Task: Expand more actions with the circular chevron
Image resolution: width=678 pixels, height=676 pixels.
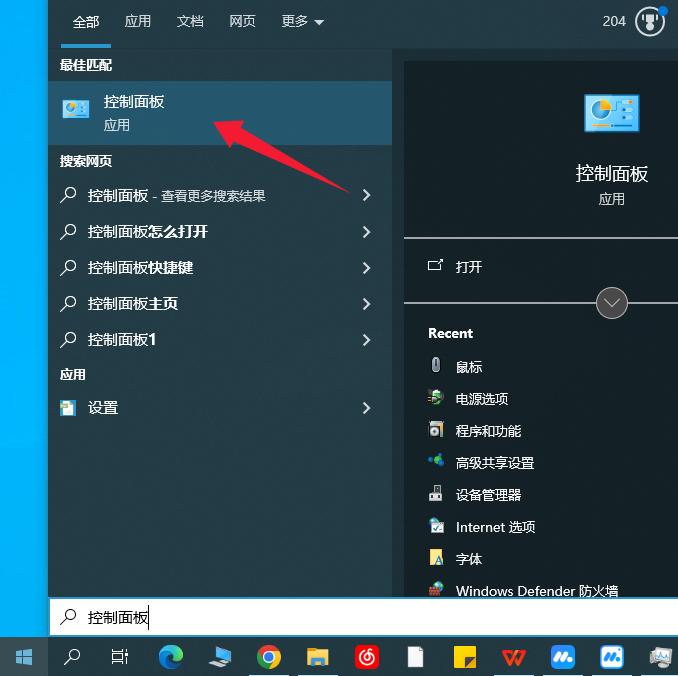Action: click(x=611, y=302)
